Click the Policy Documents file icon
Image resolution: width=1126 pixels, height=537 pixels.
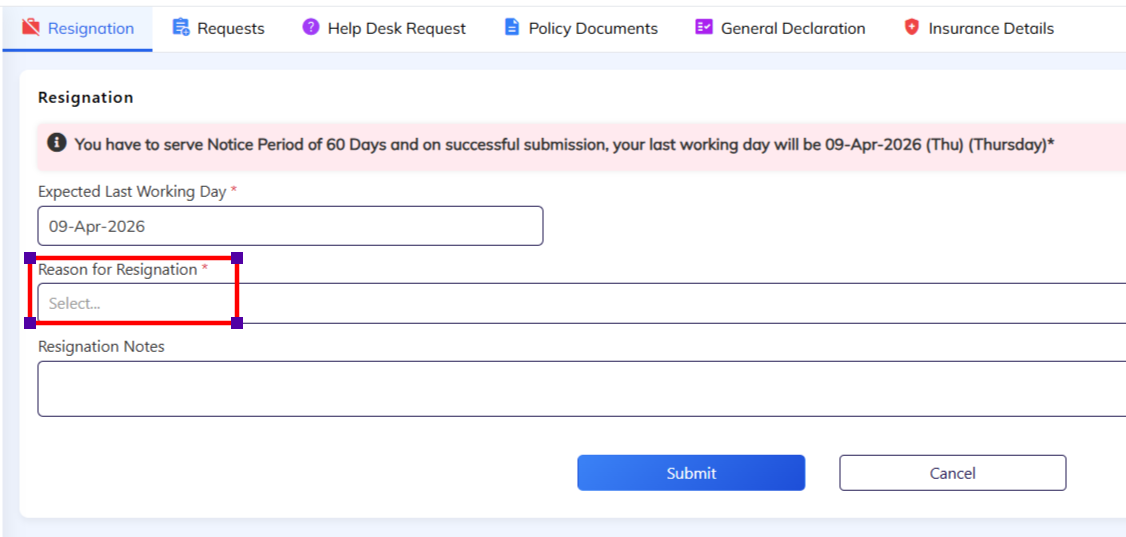click(x=512, y=28)
